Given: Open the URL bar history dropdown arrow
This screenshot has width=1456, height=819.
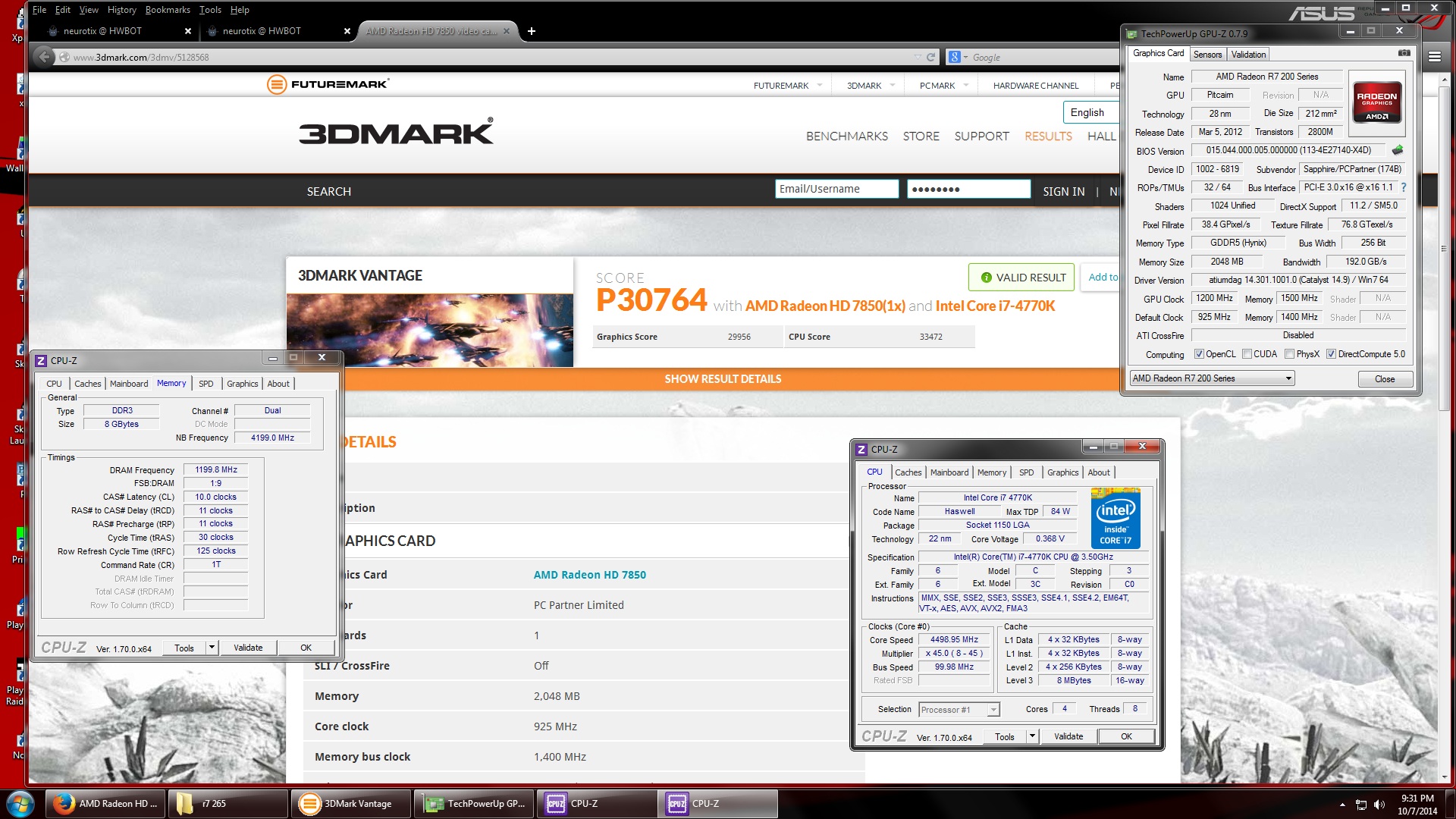Looking at the screenshot, I should (917, 57).
